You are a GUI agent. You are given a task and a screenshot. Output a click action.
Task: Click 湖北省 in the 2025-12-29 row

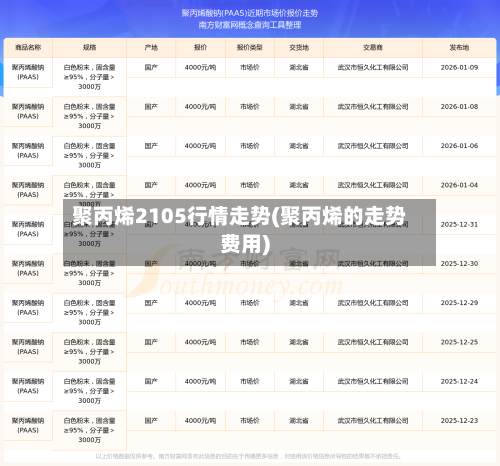[299, 303]
